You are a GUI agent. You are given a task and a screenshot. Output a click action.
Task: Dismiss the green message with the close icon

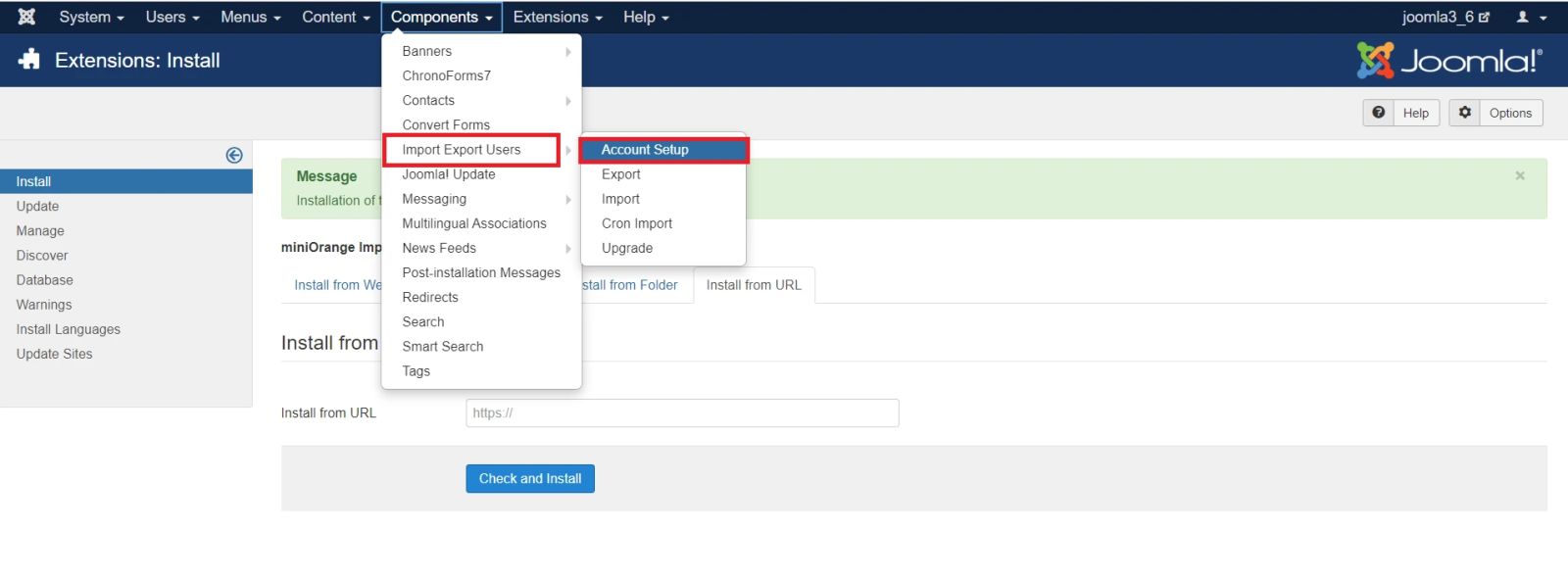1520,175
